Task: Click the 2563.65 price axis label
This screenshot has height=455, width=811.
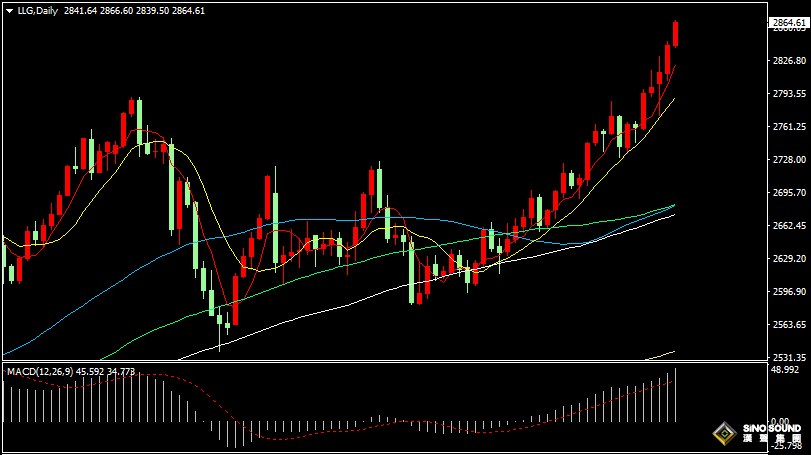Action: (789, 325)
